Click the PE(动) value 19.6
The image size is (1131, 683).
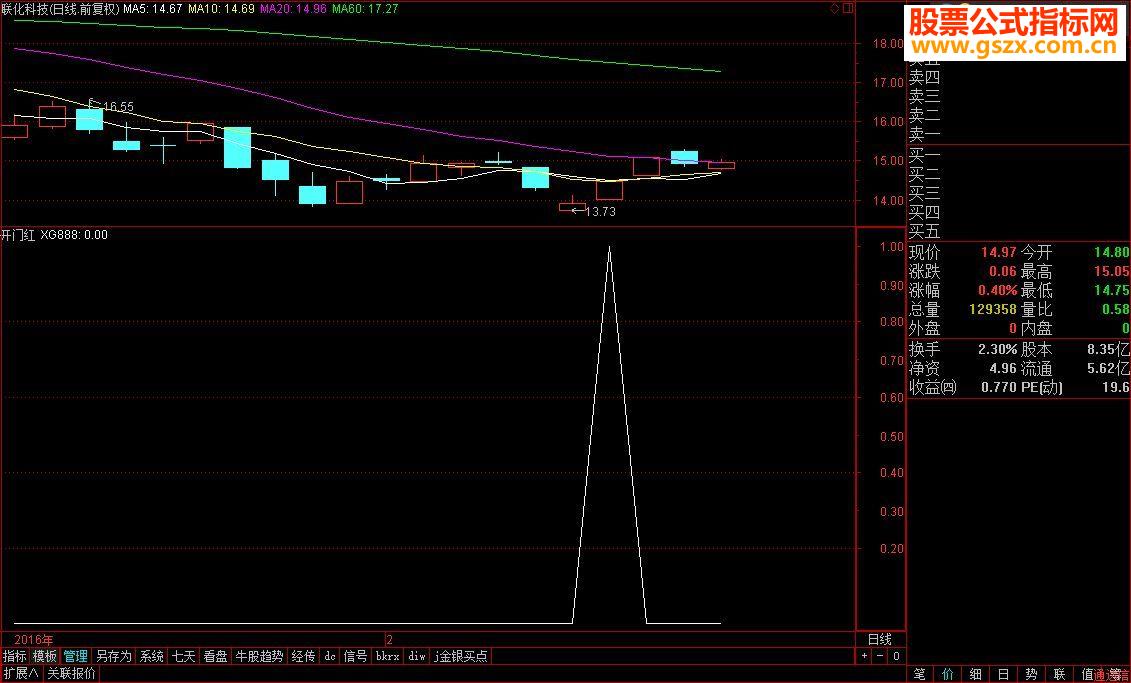tap(1116, 387)
